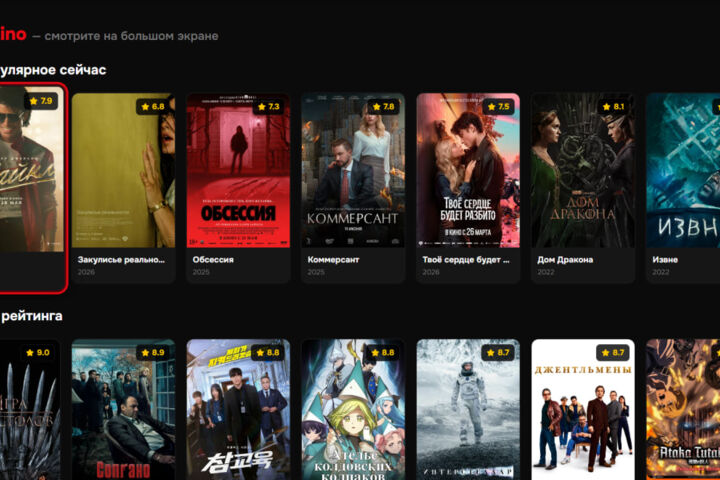Click the year 2026 under Закулисье
The width and height of the screenshot is (720, 480).
[x=86, y=272]
